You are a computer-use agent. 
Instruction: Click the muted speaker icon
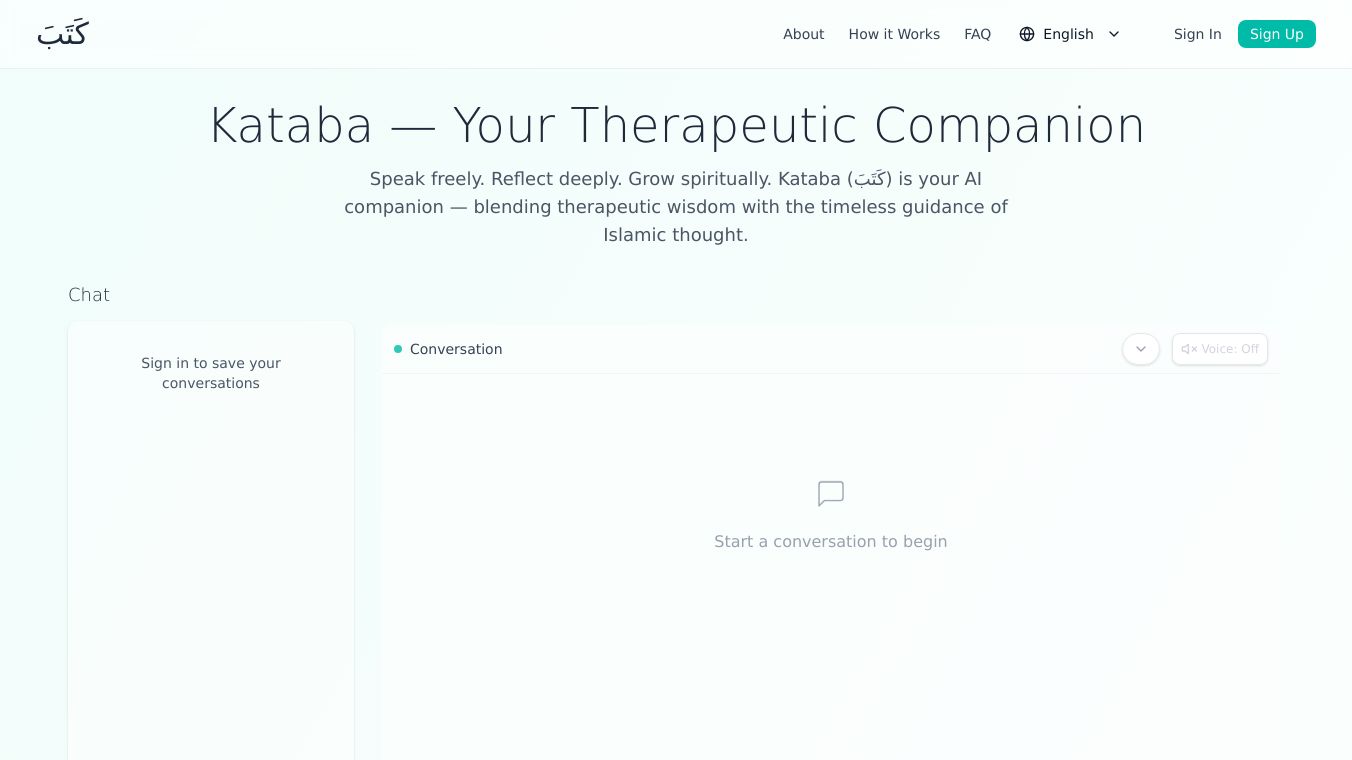(x=1189, y=349)
